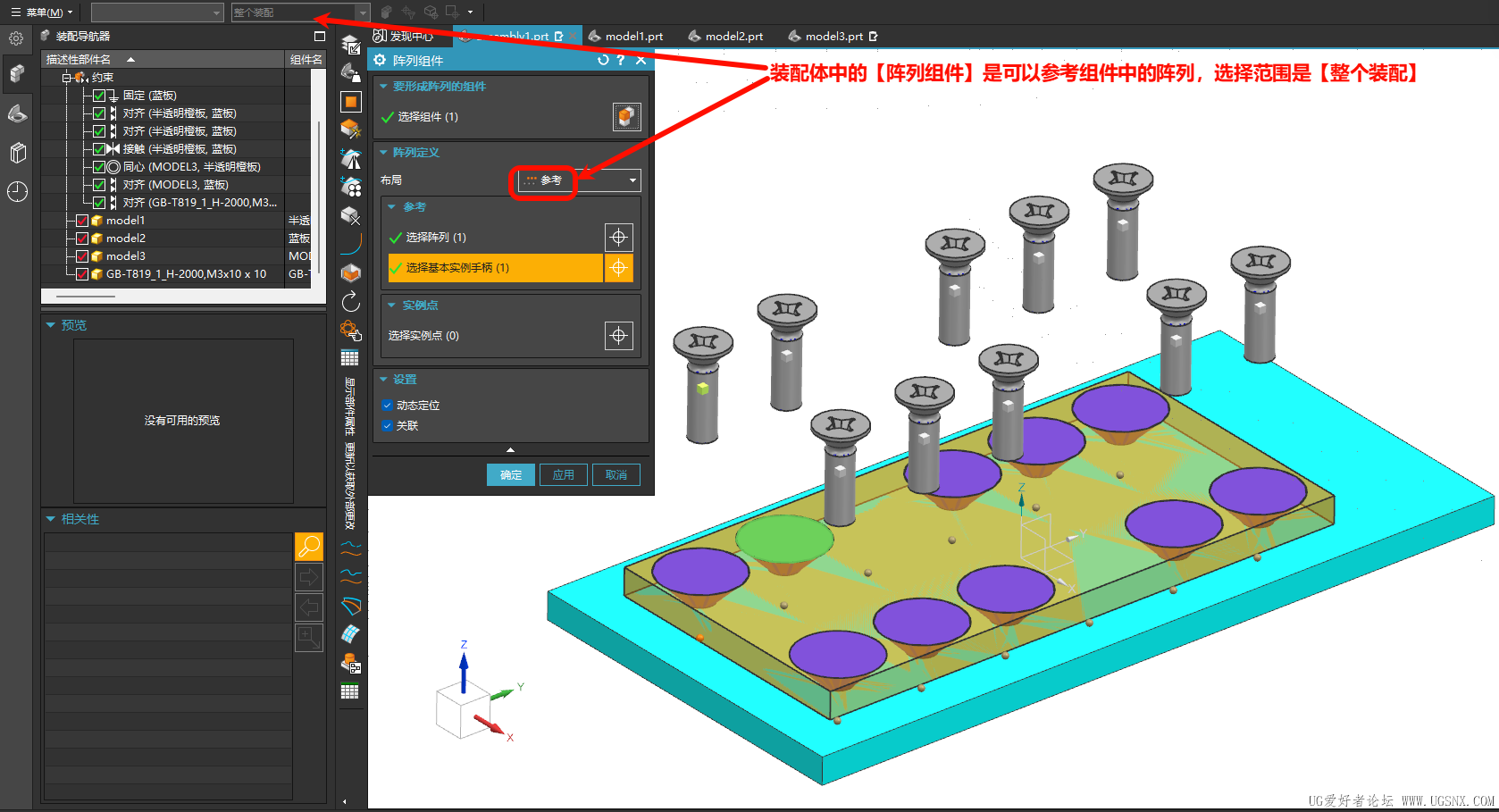Screen dimensions: 1499x812
Task: Collapse the 设置 section
Action: point(383,380)
